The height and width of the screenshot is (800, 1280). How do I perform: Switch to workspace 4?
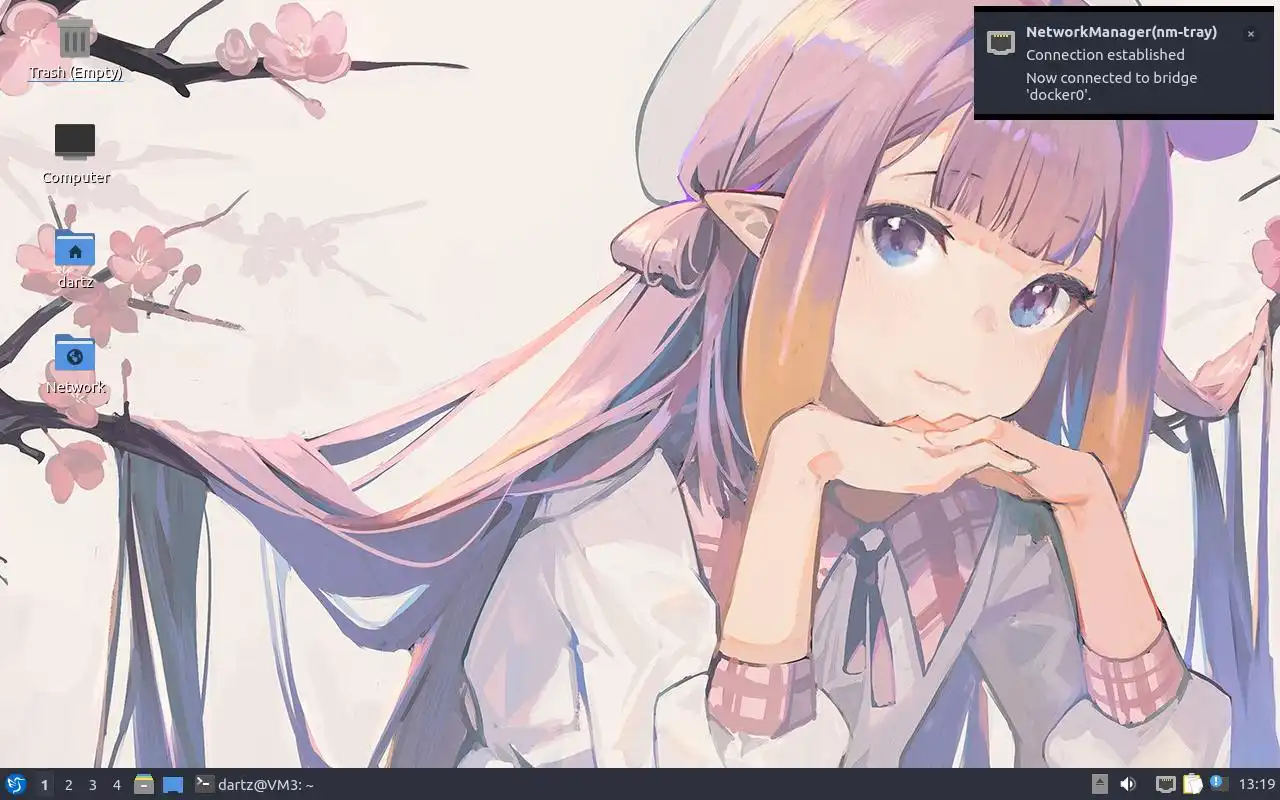pyautogui.click(x=116, y=785)
